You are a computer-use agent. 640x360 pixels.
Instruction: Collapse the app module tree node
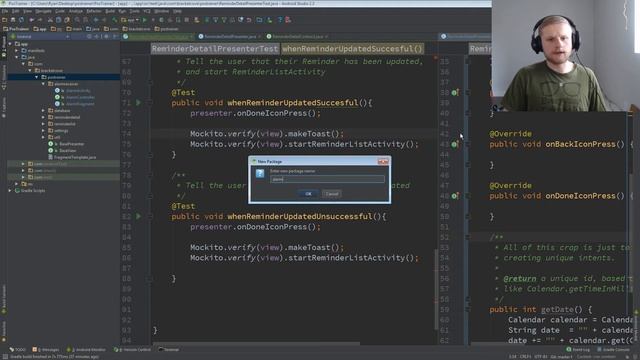pyautogui.click(x=10, y=44)
